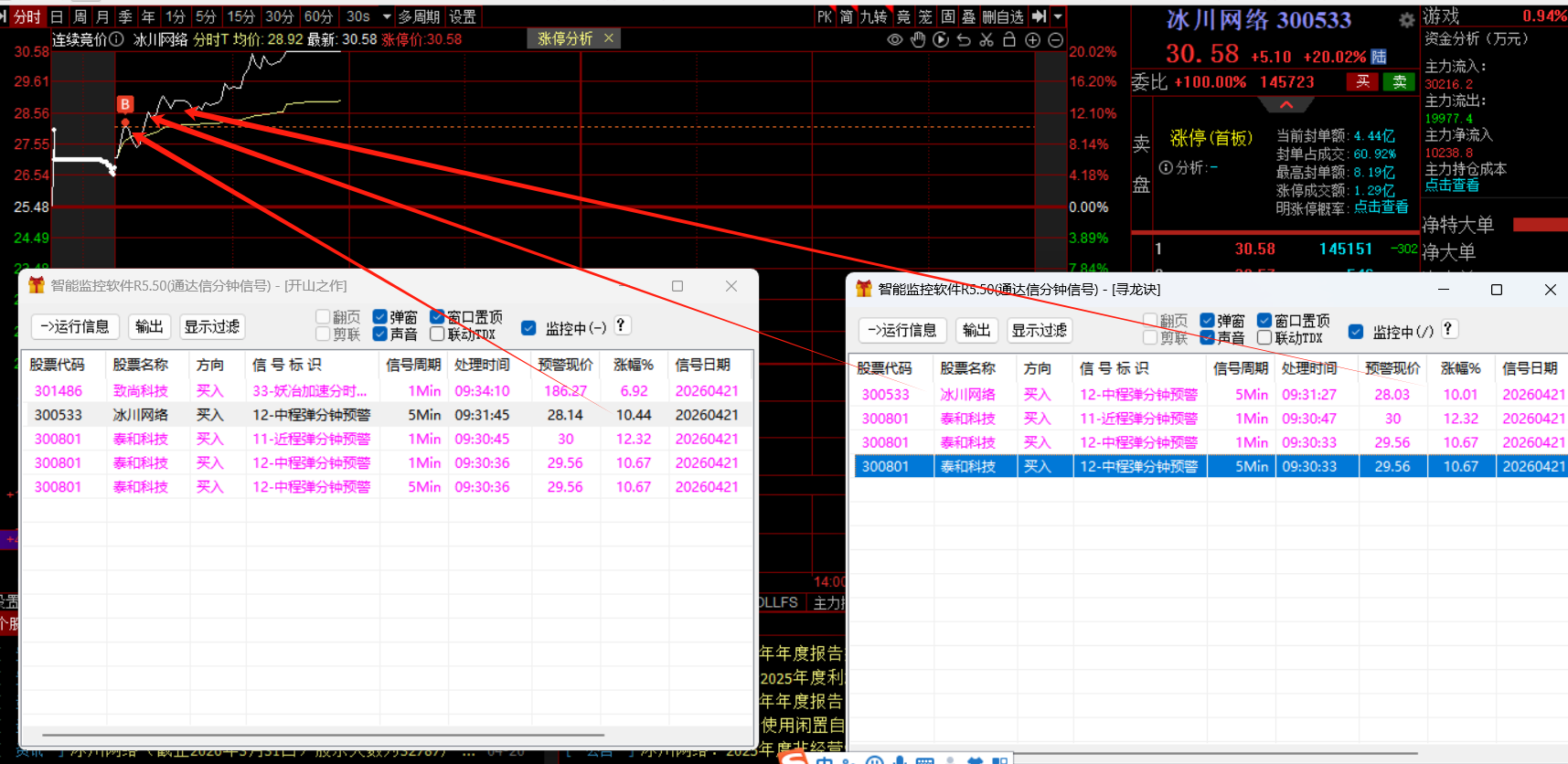Viewport: 1568px width, 764px height.
Task: Click the gift logo of the 寻龙诀 window
Action: (864, 289)
